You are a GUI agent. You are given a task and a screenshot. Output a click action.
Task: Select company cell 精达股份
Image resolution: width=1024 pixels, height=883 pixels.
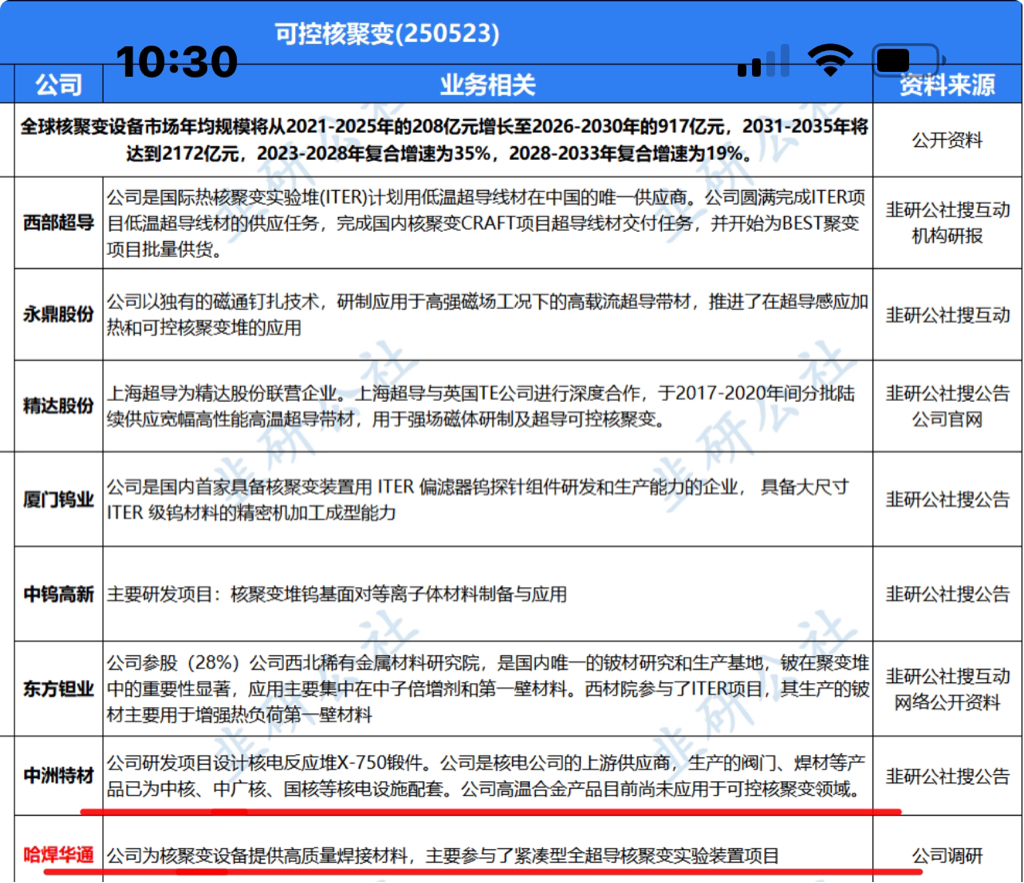pos(59,406)
